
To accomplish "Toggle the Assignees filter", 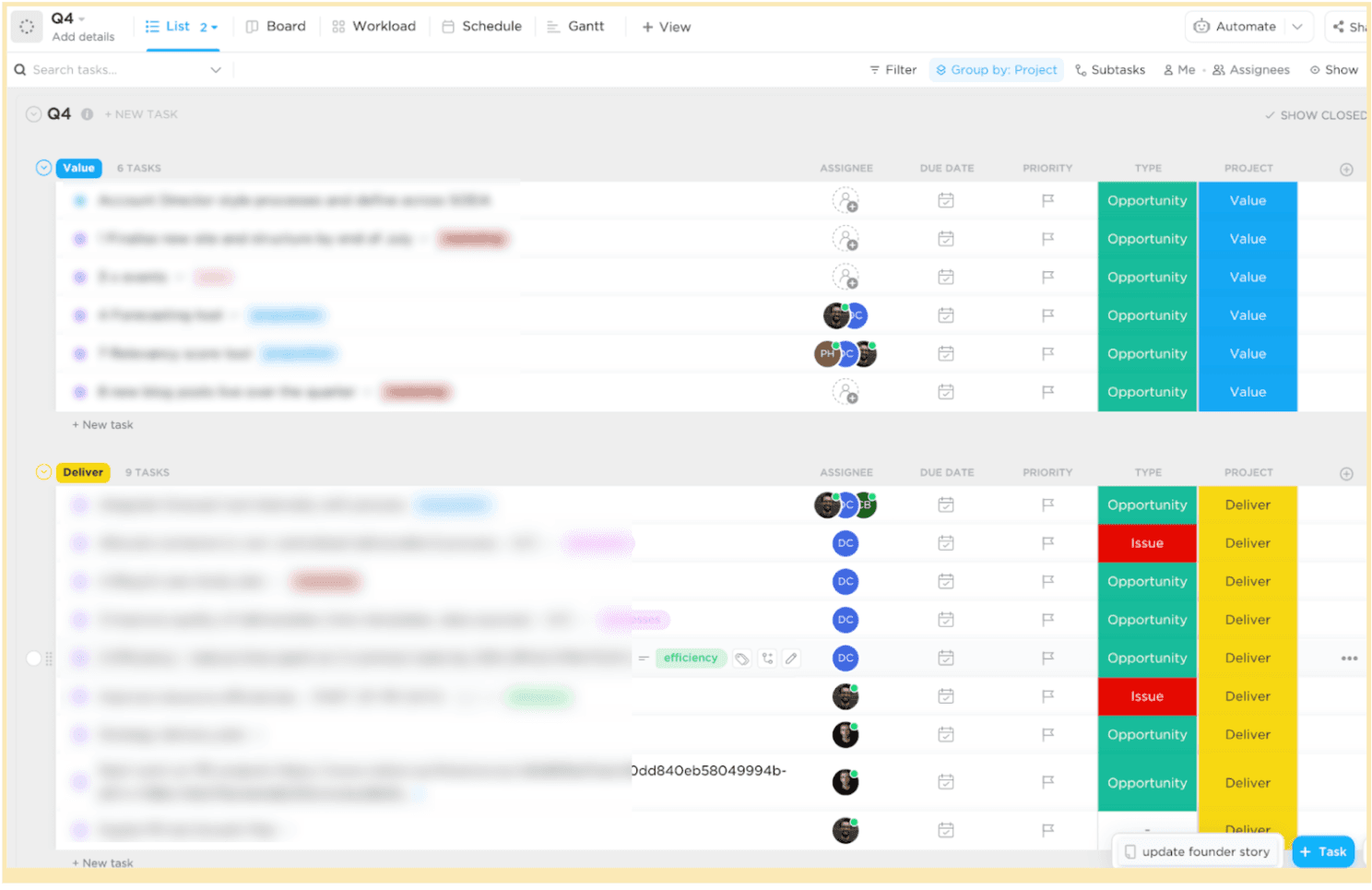I will tap(1250, 70).
